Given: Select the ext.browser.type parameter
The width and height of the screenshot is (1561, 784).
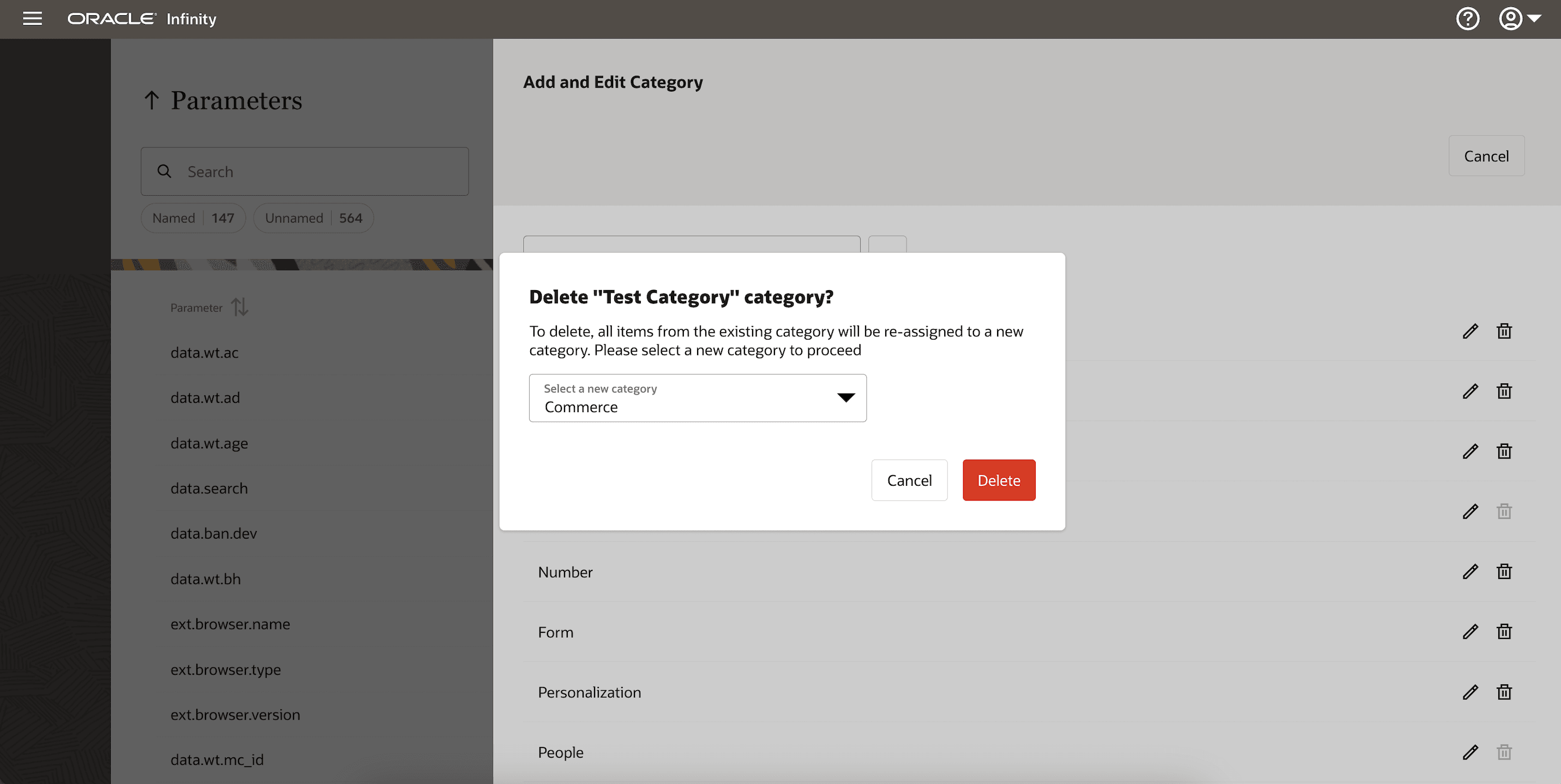Looking at the screenshot, I should (225, 670).
